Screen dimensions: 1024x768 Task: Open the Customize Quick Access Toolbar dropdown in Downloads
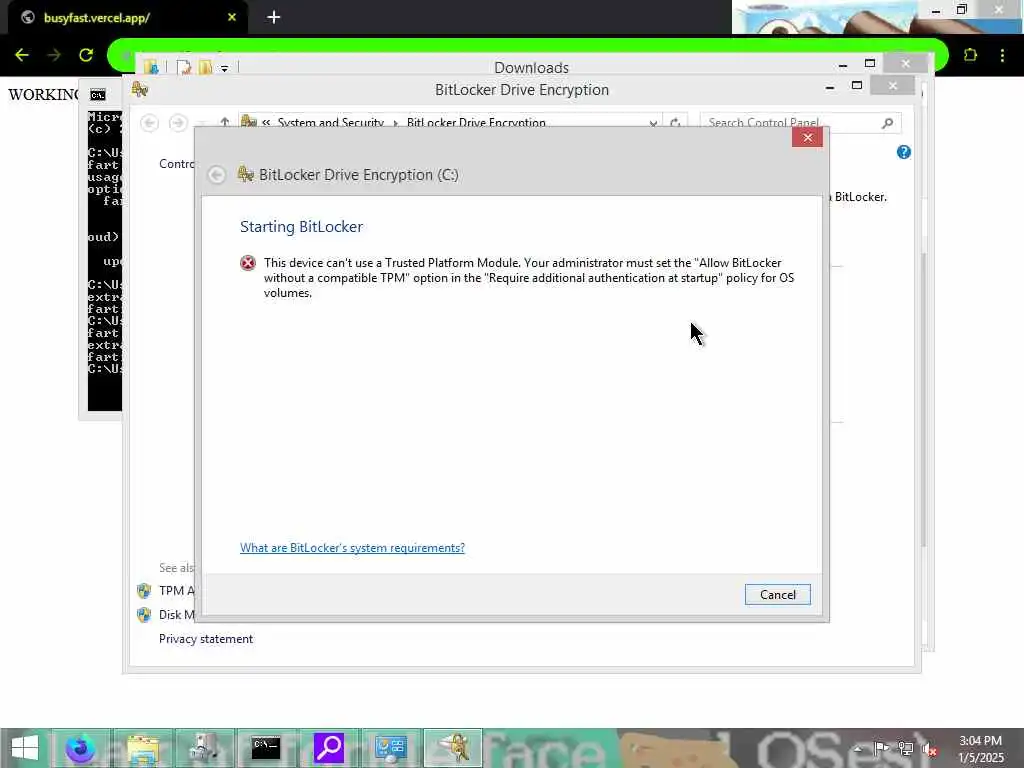pyautogui.click(x=224, y=68)
